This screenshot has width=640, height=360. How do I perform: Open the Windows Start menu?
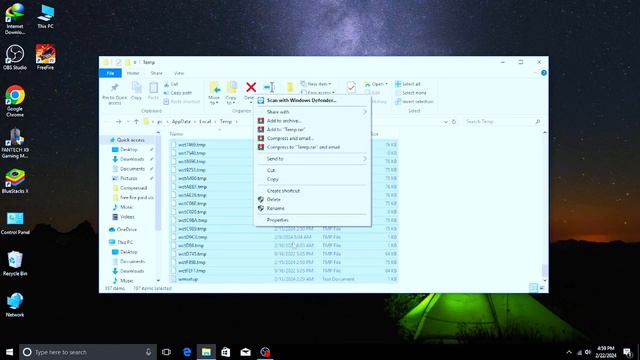pyautogui.click(x=9, y=352)
